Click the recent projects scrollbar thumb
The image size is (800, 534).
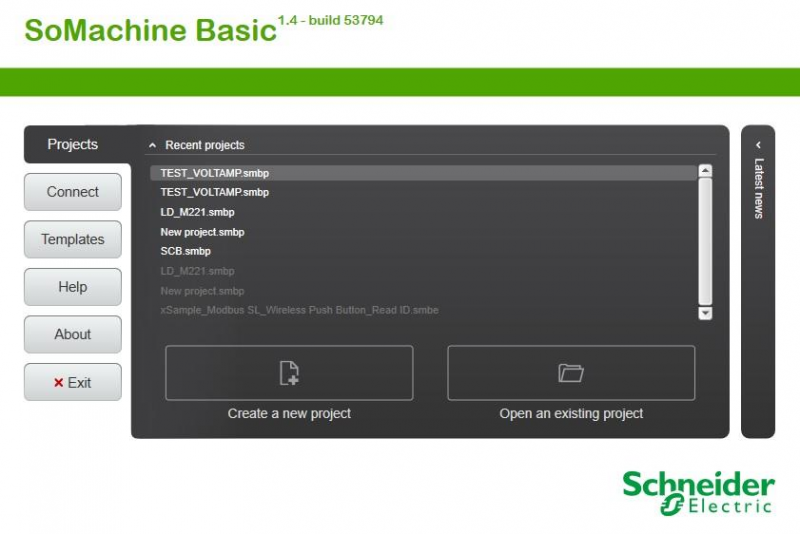tap(705, 242)
